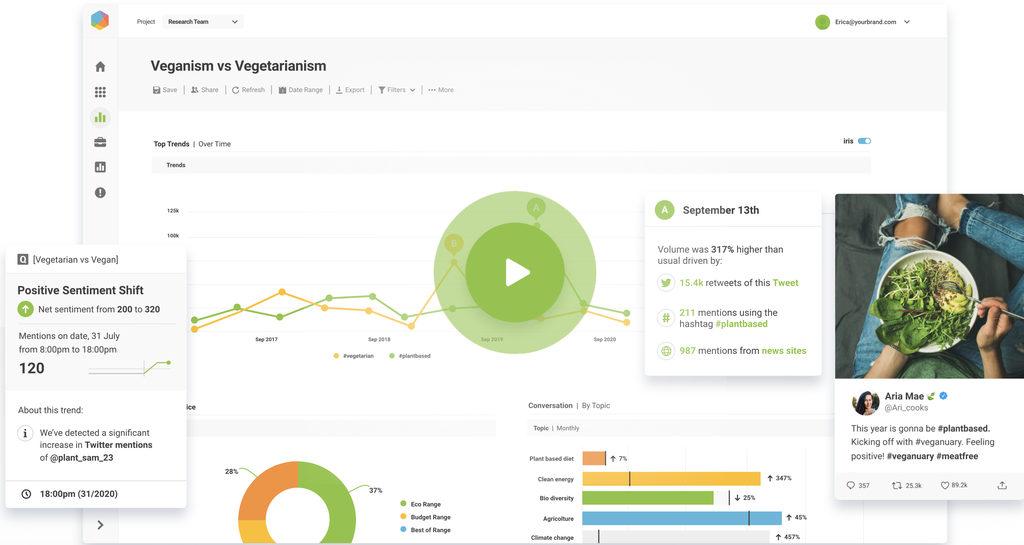Expand the Filters dropdown
This screenshot has width=1024, height=545.
pos(396,90)
